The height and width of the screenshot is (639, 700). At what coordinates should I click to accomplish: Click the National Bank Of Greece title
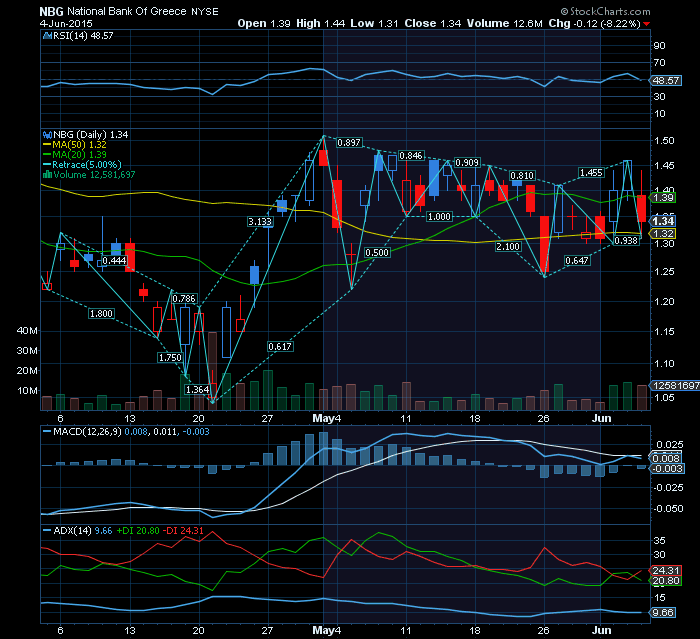point(127,11)
